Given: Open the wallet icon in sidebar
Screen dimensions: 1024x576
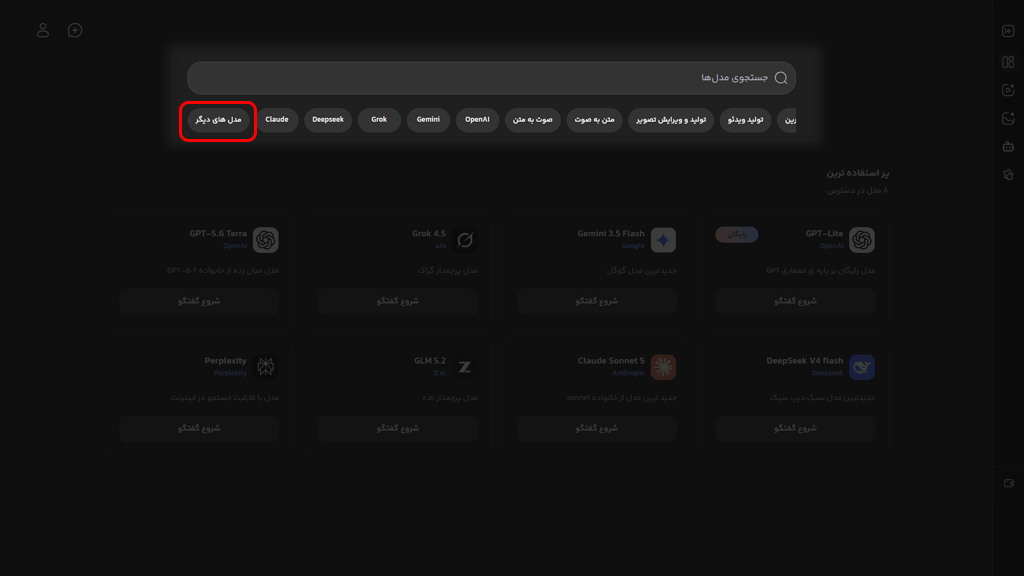Looking at the screenshot, I should click(x=1008, y=483).
